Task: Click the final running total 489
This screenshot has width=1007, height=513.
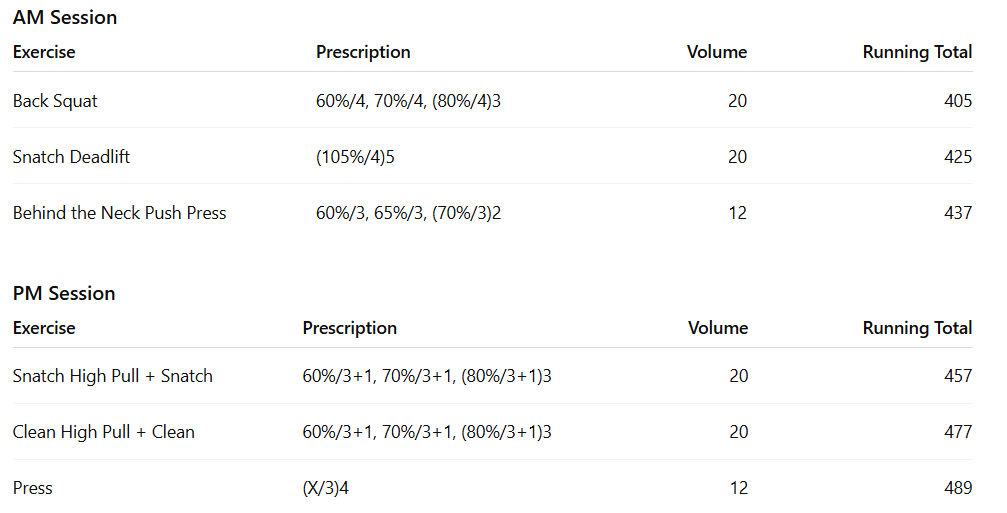Action: 957,488
